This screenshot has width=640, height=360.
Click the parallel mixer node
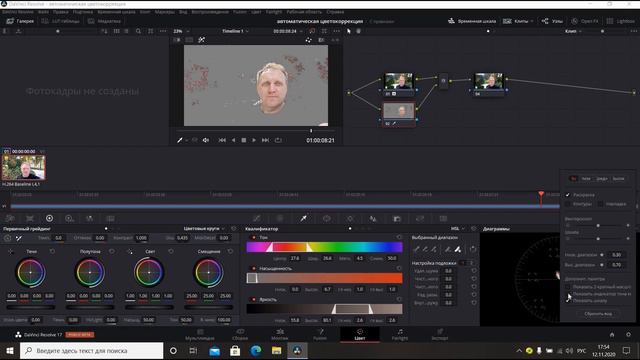click(443, 81)
